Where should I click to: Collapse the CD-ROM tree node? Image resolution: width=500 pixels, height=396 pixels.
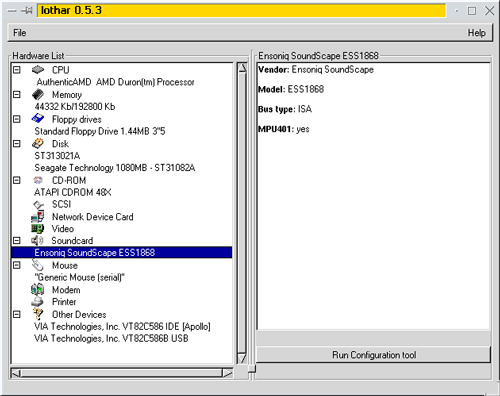pyautogui.click(x=17, y=180)
